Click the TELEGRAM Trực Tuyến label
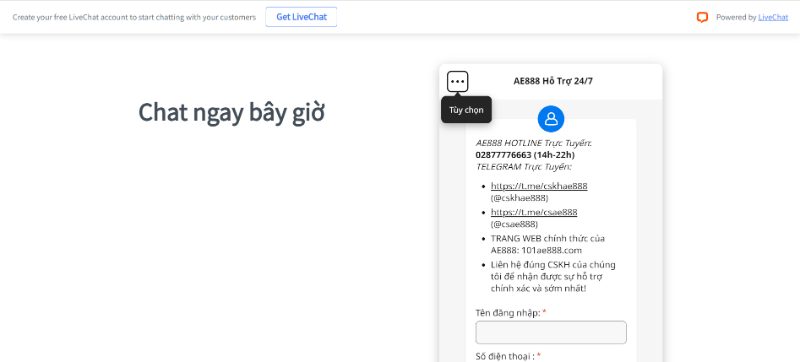This screenshot has width=800, height=362. [x=523, y=167]
